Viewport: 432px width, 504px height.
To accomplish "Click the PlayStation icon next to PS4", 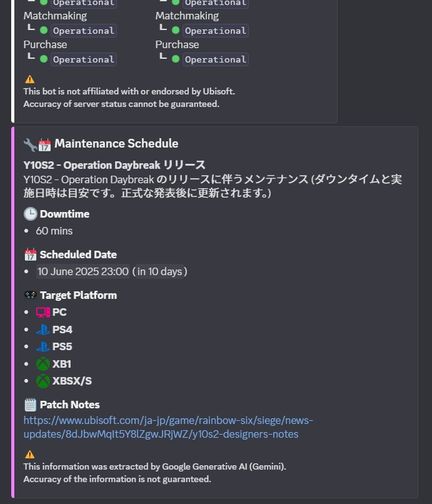I will (43, 330).
